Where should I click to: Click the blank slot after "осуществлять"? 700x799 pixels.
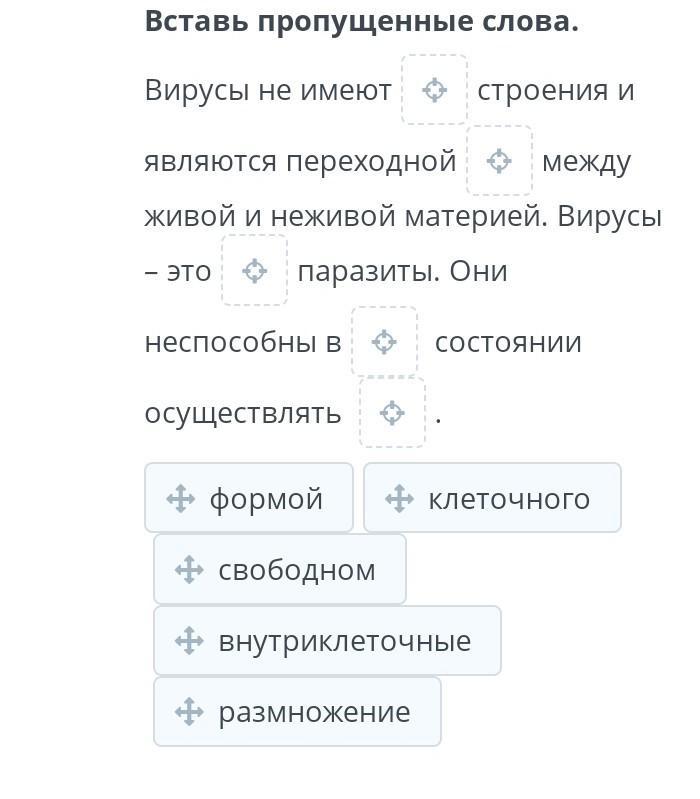[x=392, y=412]
